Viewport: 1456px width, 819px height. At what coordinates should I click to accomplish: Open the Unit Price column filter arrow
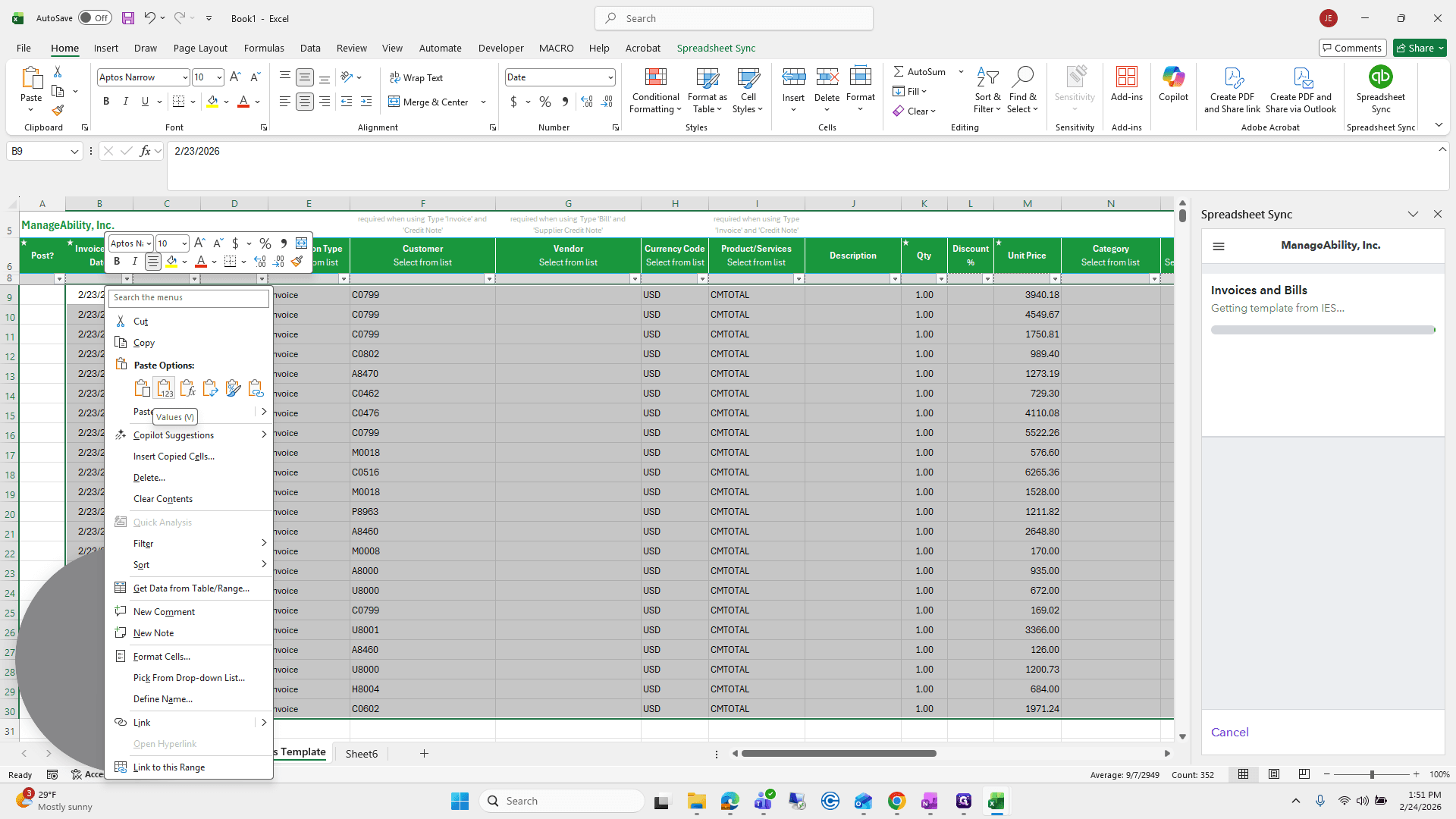[x=1055, y=279]
